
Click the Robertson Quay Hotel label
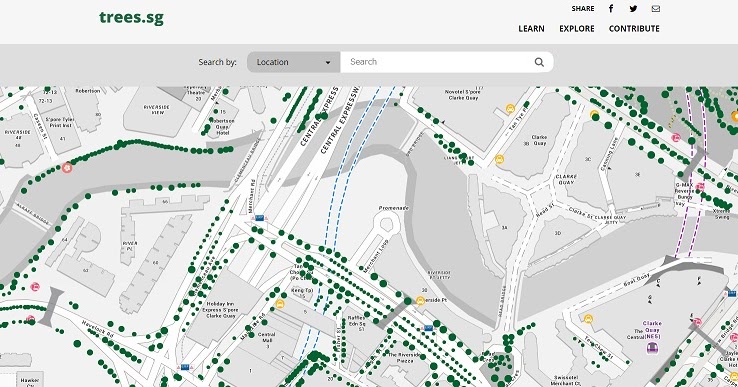221,127
